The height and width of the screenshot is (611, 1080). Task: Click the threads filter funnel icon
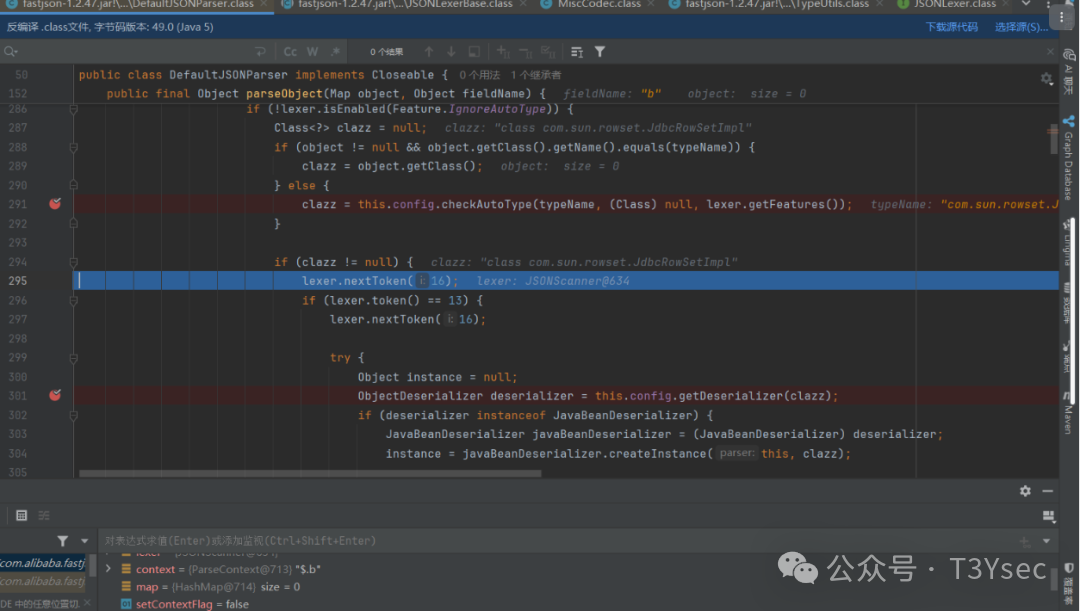62,541
